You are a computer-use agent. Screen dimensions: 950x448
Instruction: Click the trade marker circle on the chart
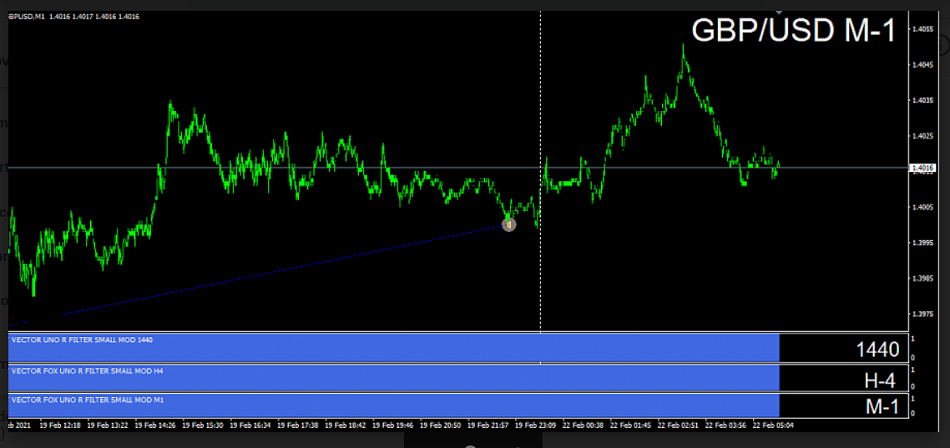[x=508, y=224]
